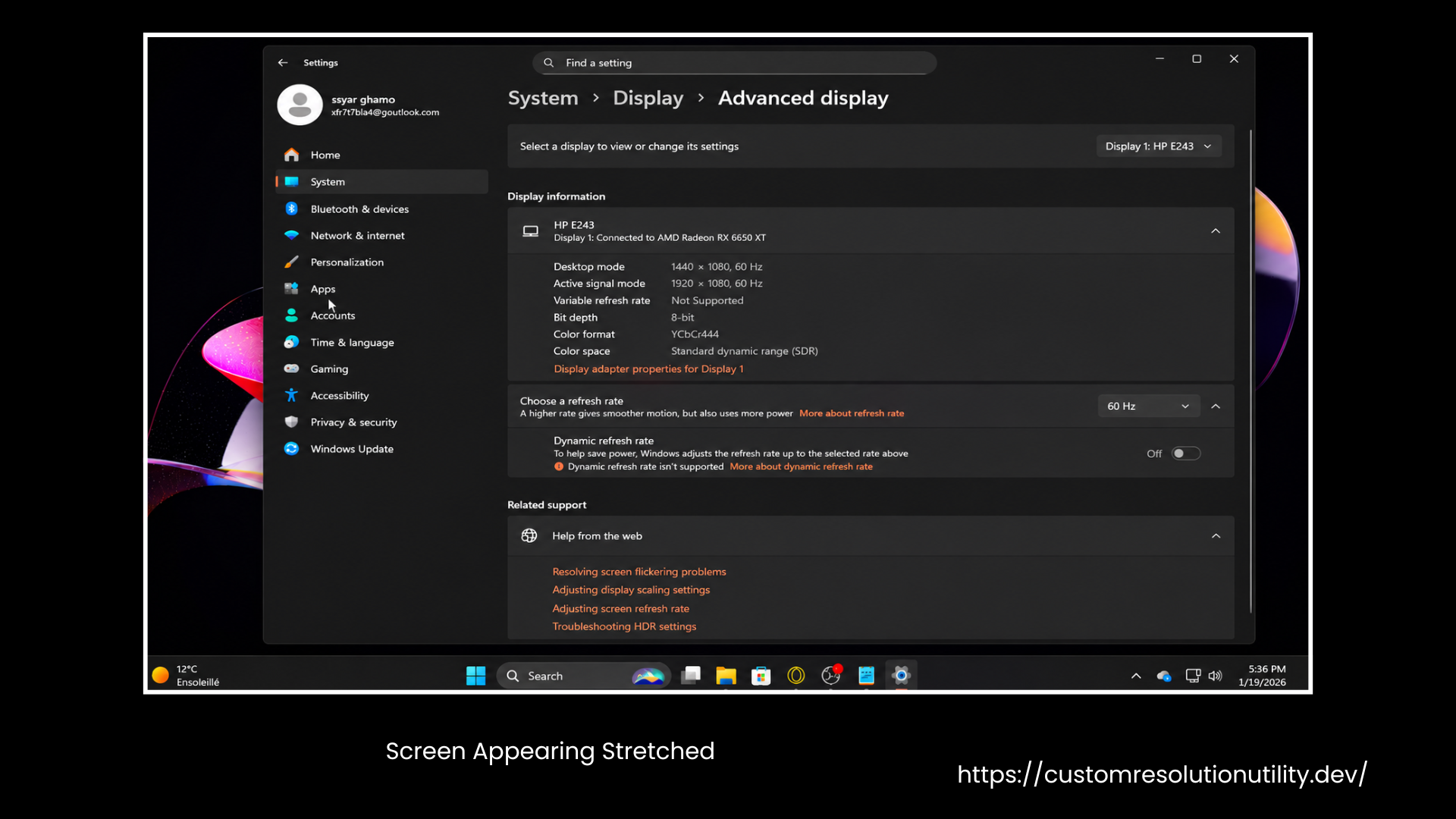Open Troubleshooting HDR settings link

(624, 626)
